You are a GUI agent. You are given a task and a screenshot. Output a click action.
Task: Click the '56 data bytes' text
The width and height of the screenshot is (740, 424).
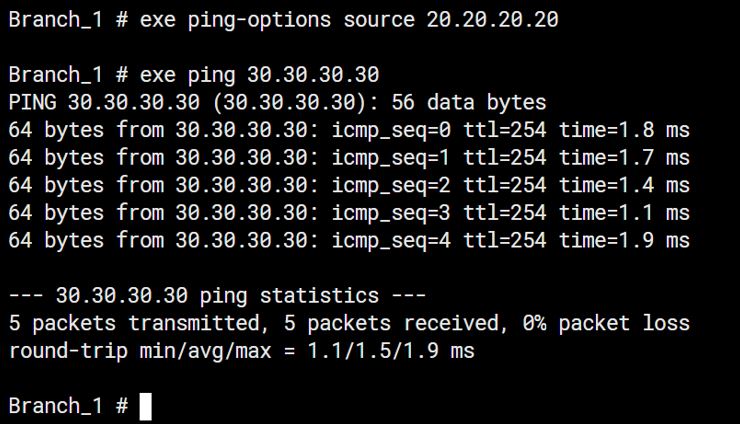click(468, 103)
